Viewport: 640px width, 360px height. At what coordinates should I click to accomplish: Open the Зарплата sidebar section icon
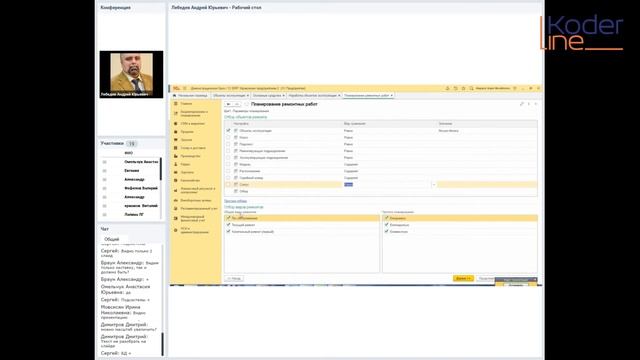pos(176,172)
